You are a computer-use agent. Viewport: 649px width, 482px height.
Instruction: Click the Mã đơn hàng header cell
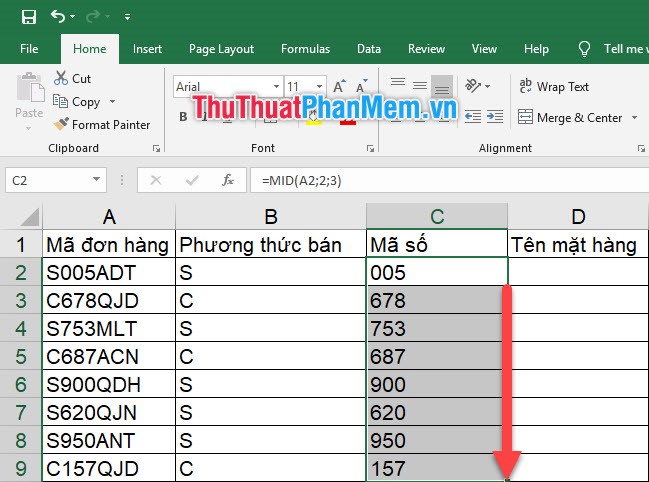coord(109,245)
